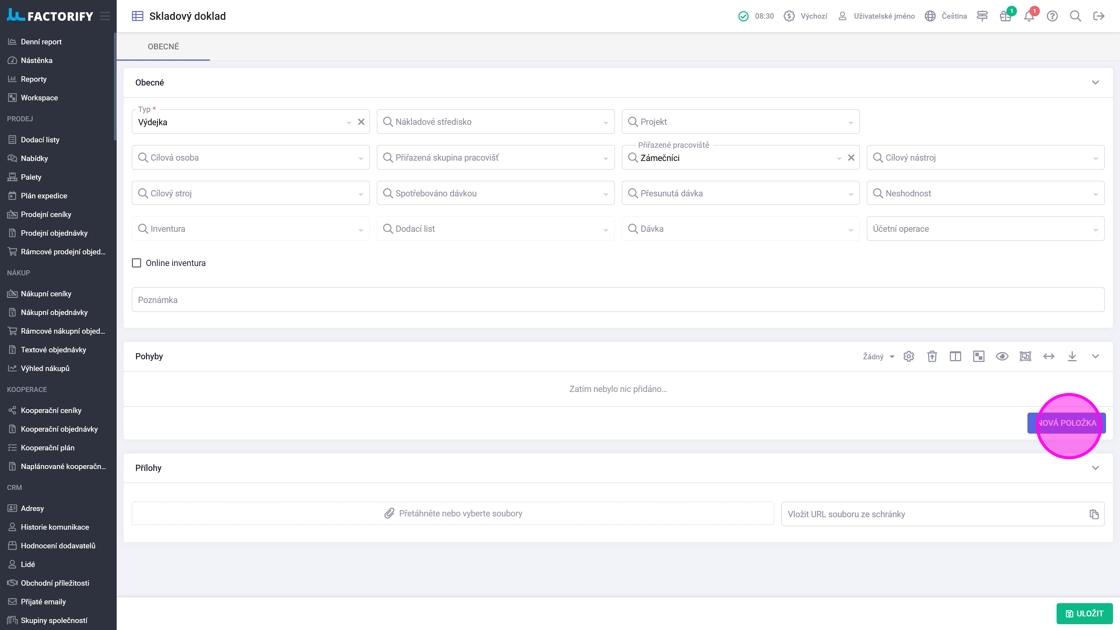
Task: Enable the Online inventura checkbox
Action: pyautogui.click(x=137, y=263)
